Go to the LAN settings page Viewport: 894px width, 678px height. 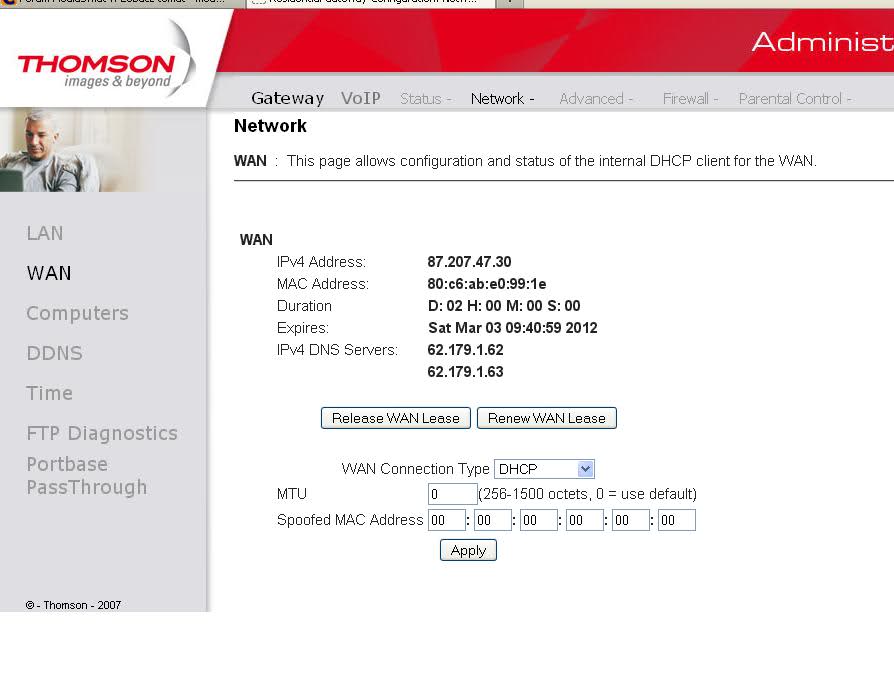45,233
